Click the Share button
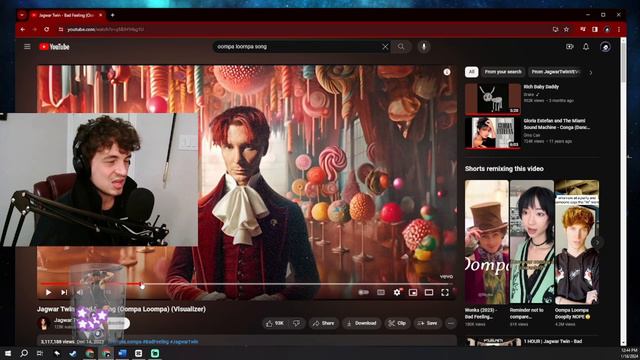Viewport: 640px width, 360px height. (x=323, y=323)
